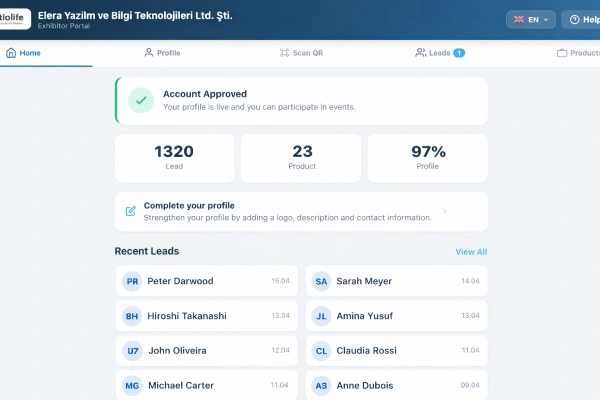Open the 1320 Lead stat card
The width and height of the screenshot is (600, 400).
(174, 158)
